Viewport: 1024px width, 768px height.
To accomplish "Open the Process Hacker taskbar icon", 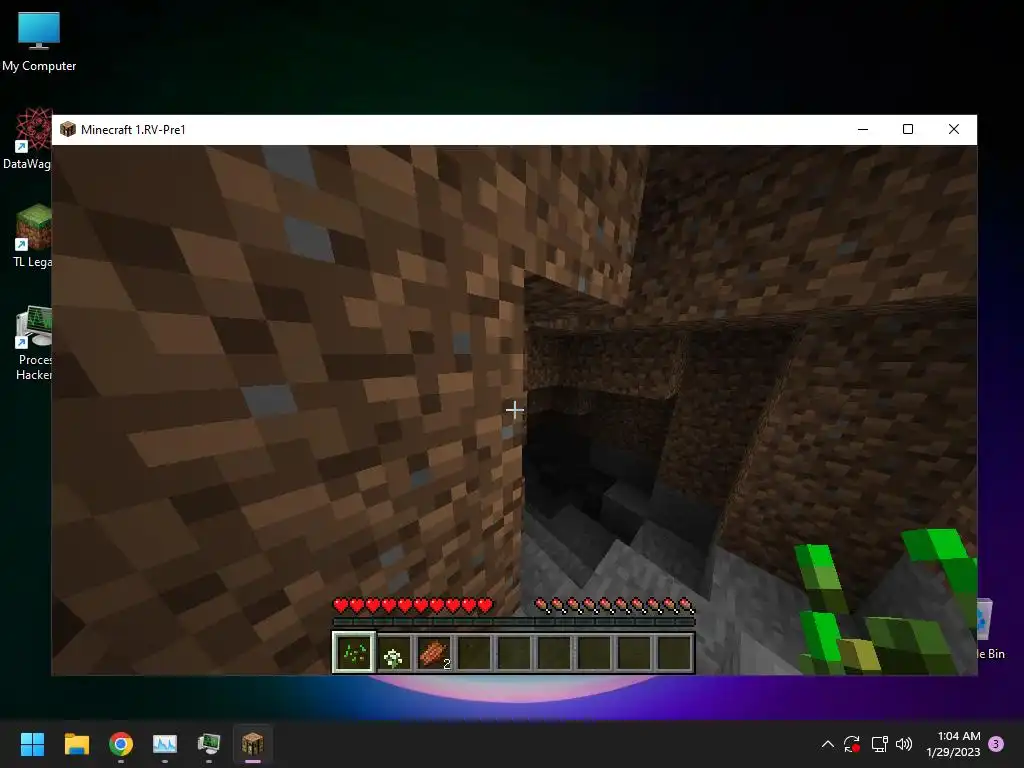I will coord(209,744).
